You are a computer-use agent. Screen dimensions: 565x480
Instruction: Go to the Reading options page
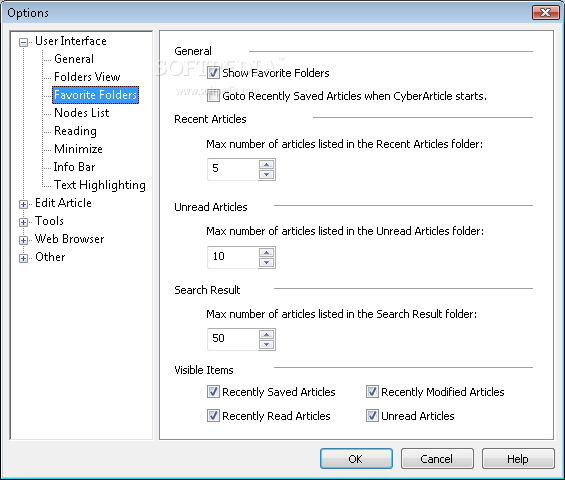coord(75,131)
